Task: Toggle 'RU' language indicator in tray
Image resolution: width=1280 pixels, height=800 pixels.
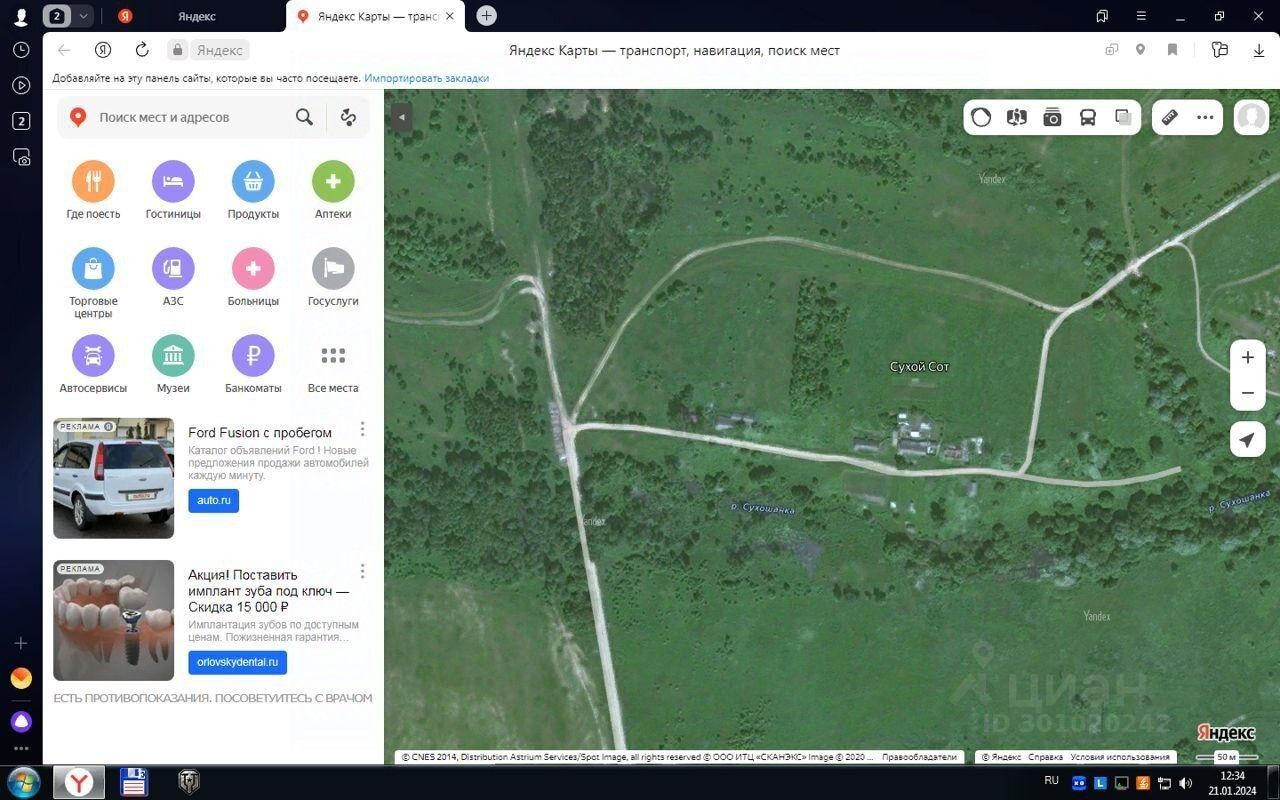Action: coord(1051,780)
